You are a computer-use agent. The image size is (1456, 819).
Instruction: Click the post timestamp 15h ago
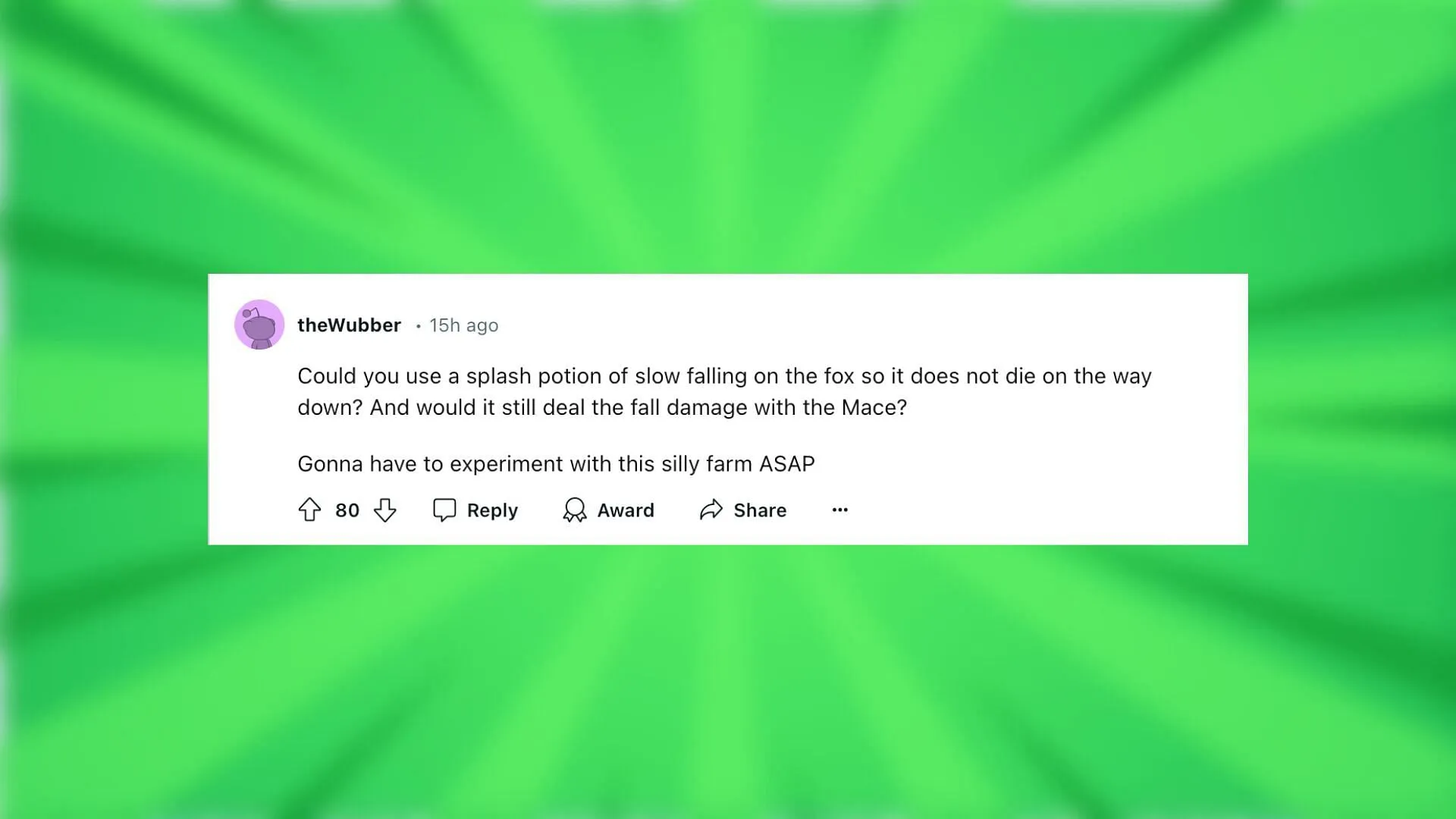click(x=462, y=325)
